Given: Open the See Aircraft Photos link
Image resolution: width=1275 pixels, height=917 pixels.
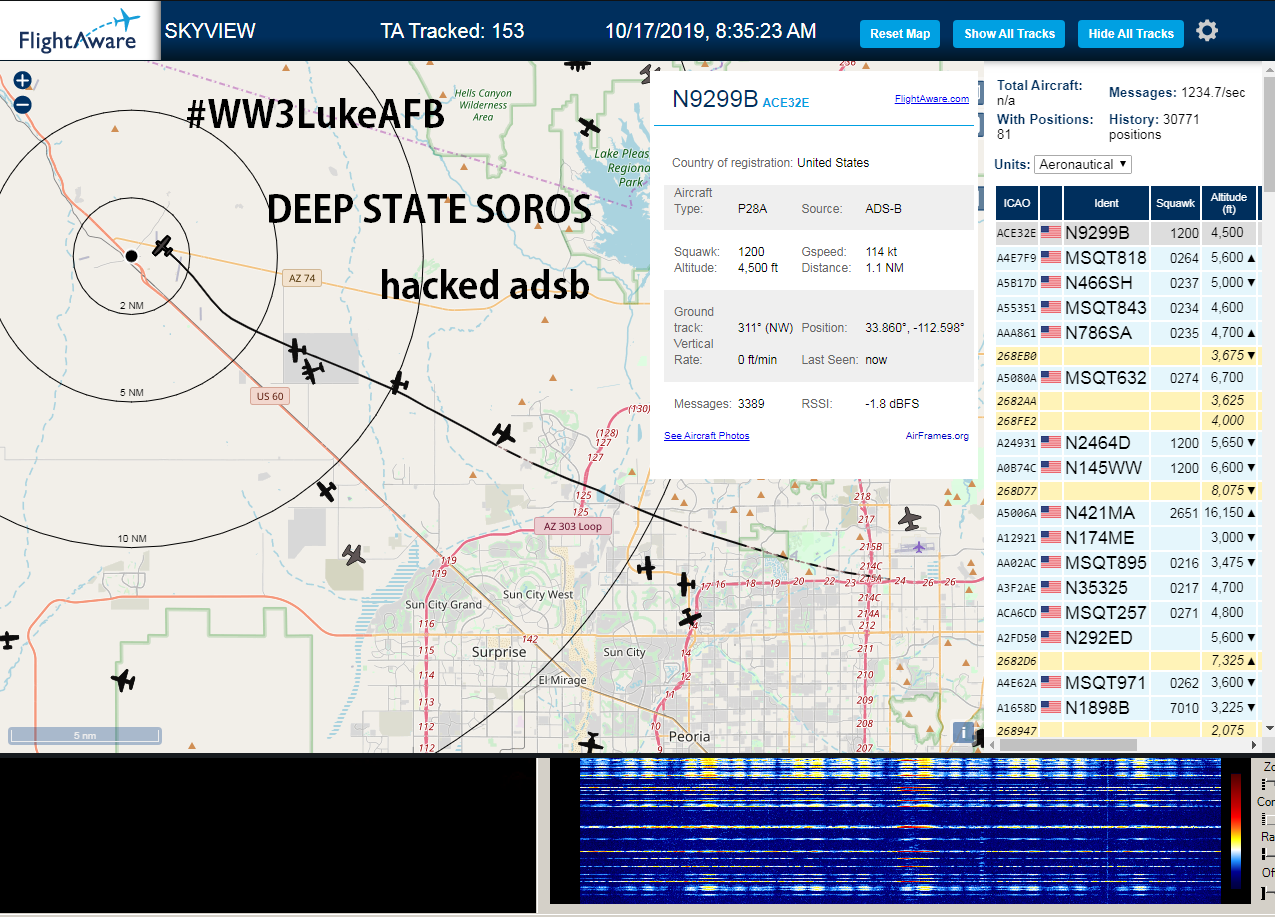Looking at the screenshot, I should click(706, 436).
